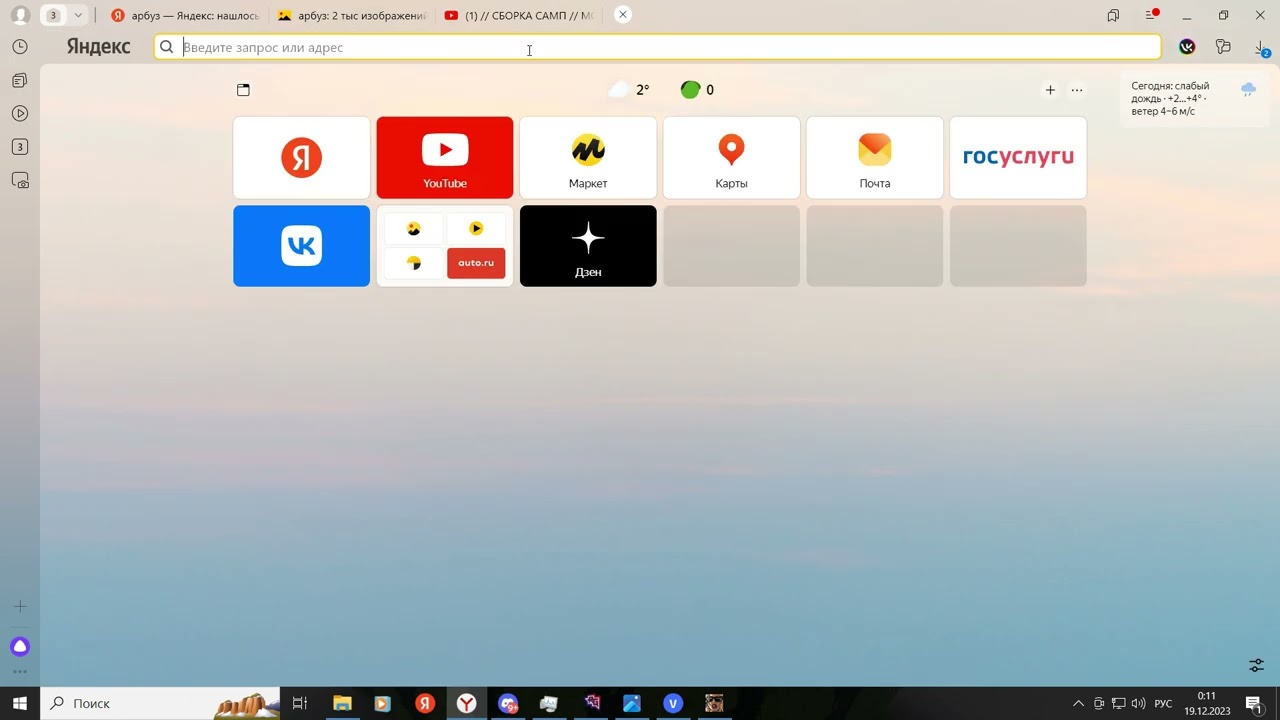Open the volume control in system tray
The width and height of the screenshot is (1280, 720).
tap(1138, 703)
